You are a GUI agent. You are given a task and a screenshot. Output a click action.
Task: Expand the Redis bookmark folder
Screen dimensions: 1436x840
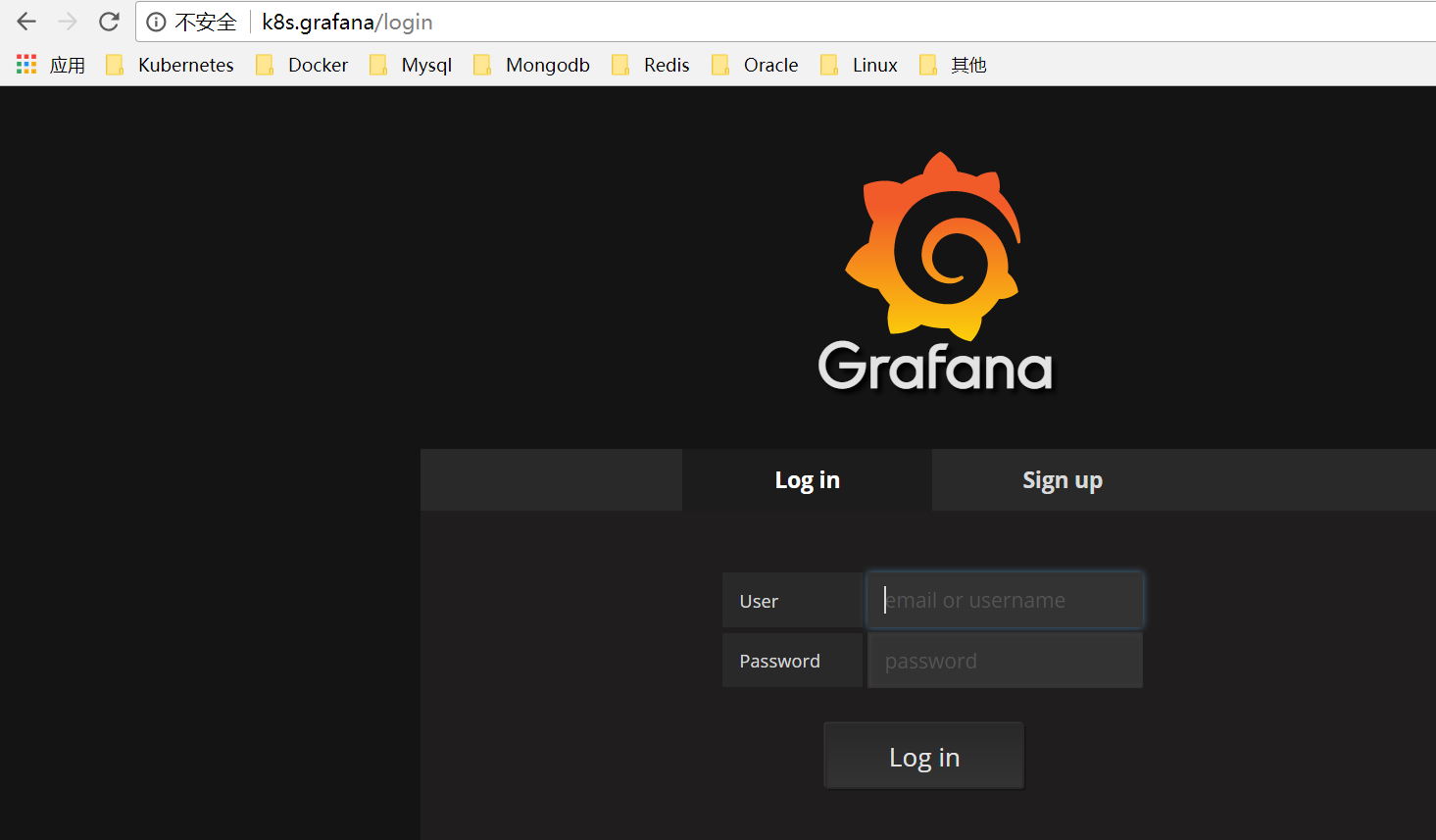tap(651, 65)
